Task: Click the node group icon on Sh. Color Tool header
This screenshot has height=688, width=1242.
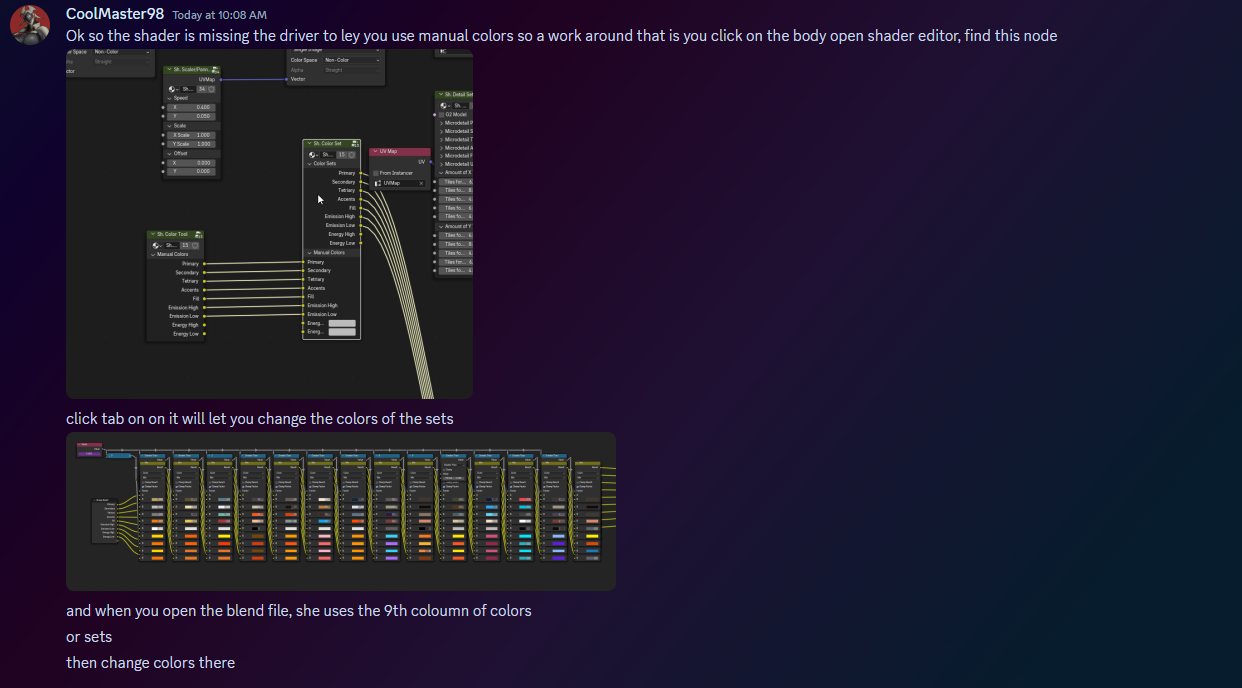Action: click(199, 234)
